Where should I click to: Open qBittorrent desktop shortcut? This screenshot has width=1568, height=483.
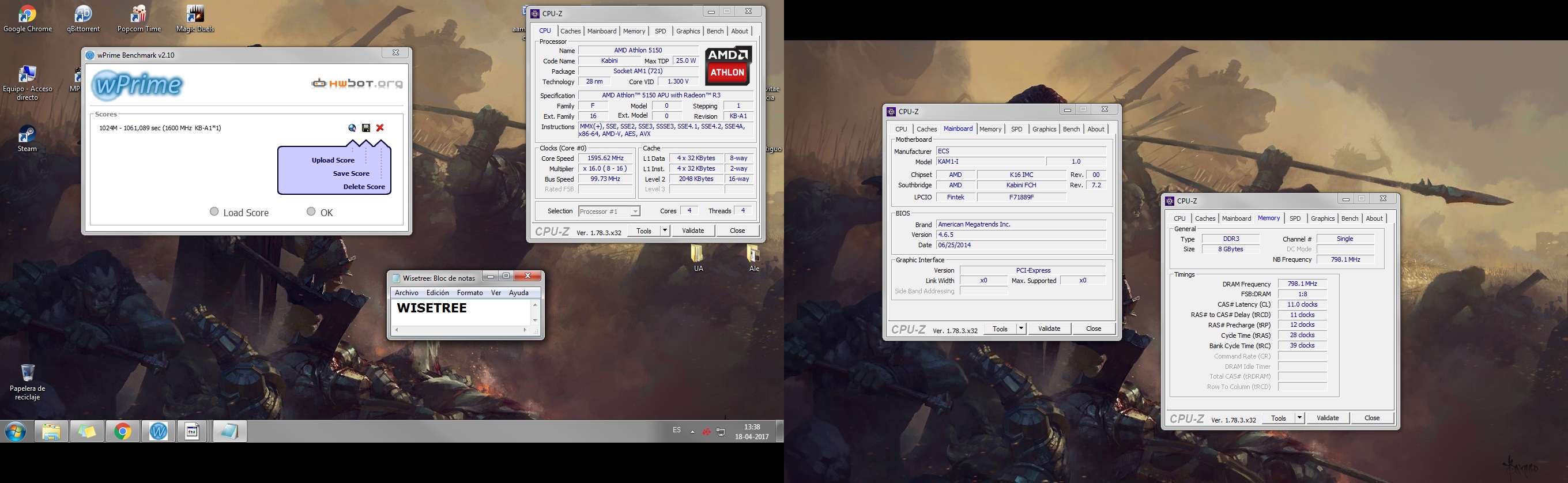(84, 19)
